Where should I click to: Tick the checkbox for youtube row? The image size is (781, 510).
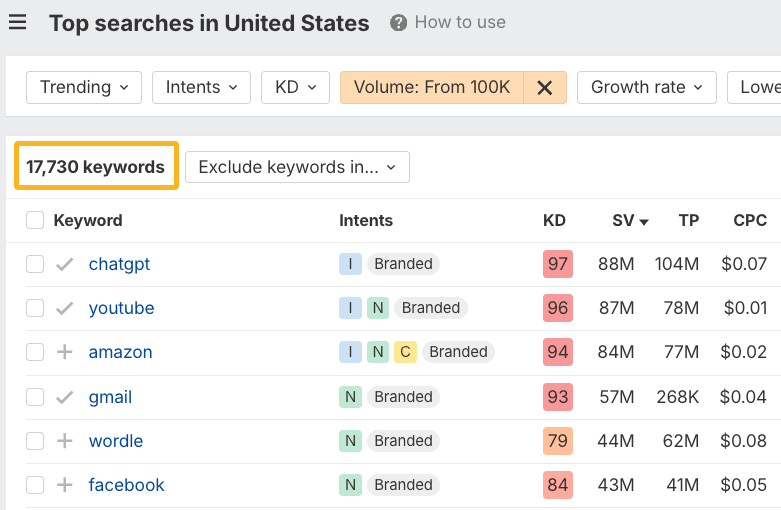35,308
